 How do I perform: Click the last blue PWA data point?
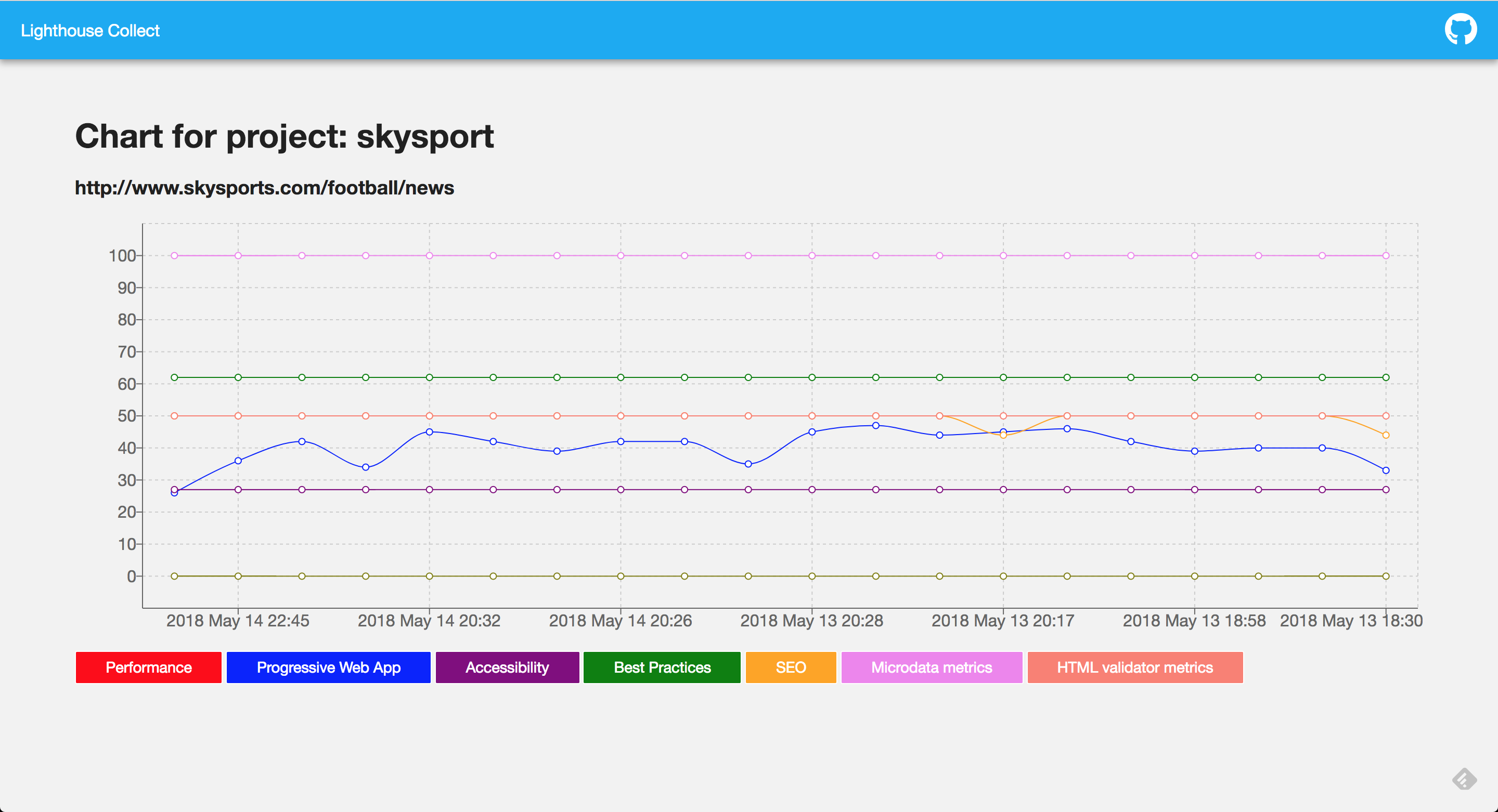[1386, 470]
